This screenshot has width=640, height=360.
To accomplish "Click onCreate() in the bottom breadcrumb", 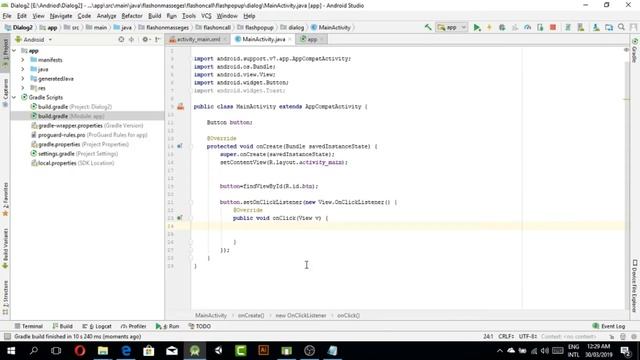I will 251,316.
